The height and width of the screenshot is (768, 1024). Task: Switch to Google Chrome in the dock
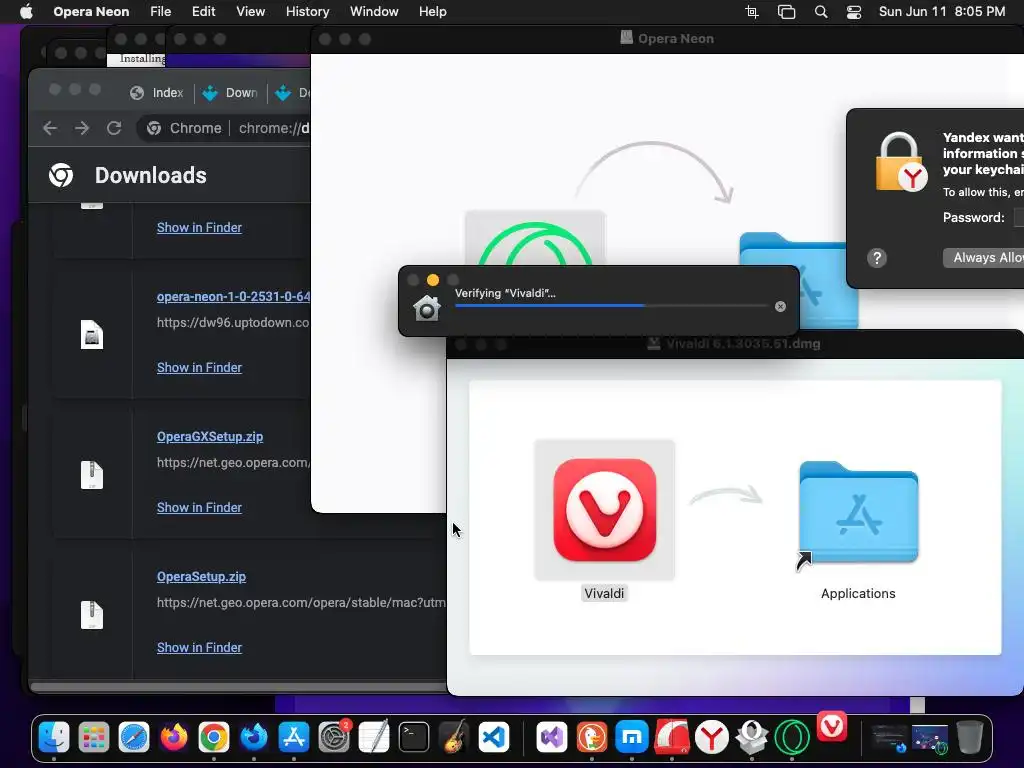coord(214,738)
